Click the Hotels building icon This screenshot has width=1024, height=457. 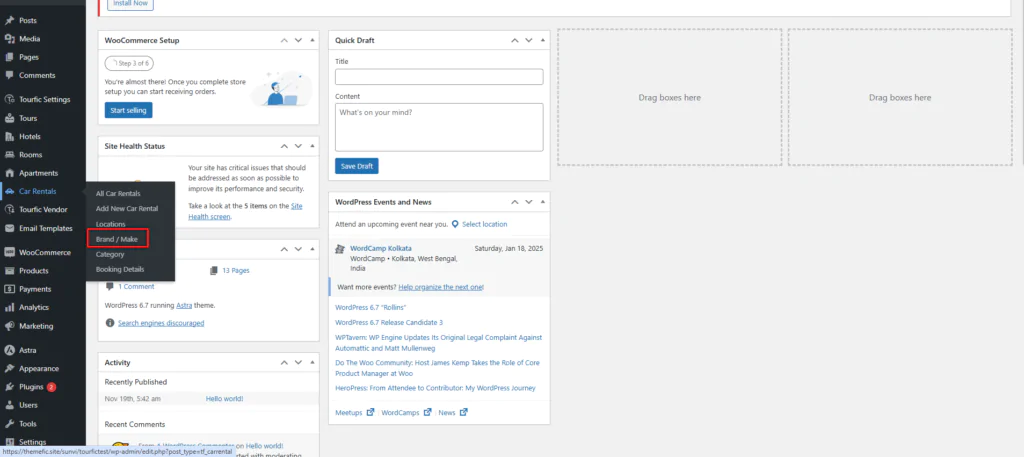tap(9, 136)
